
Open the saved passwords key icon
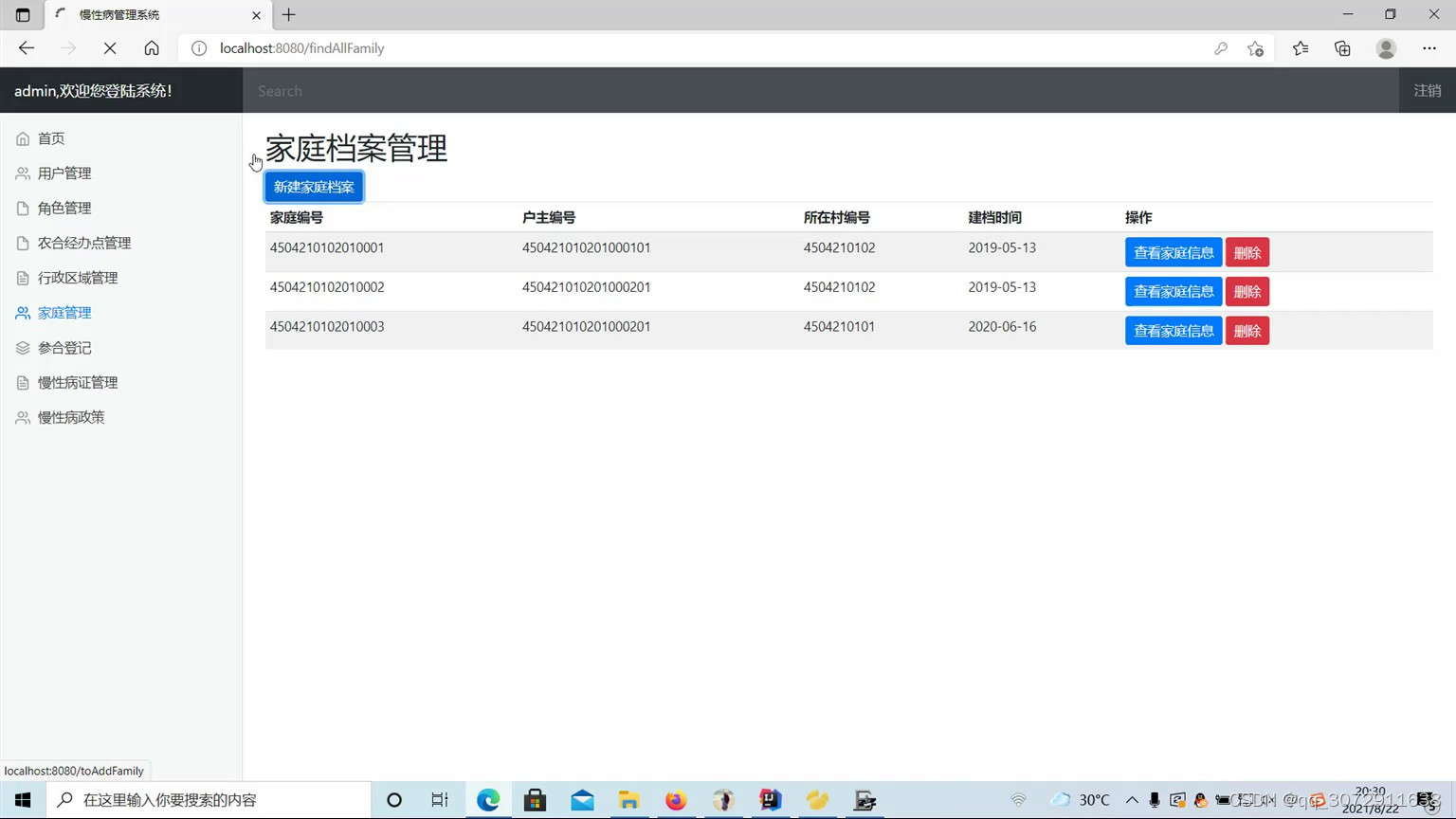pos(1221,48)
